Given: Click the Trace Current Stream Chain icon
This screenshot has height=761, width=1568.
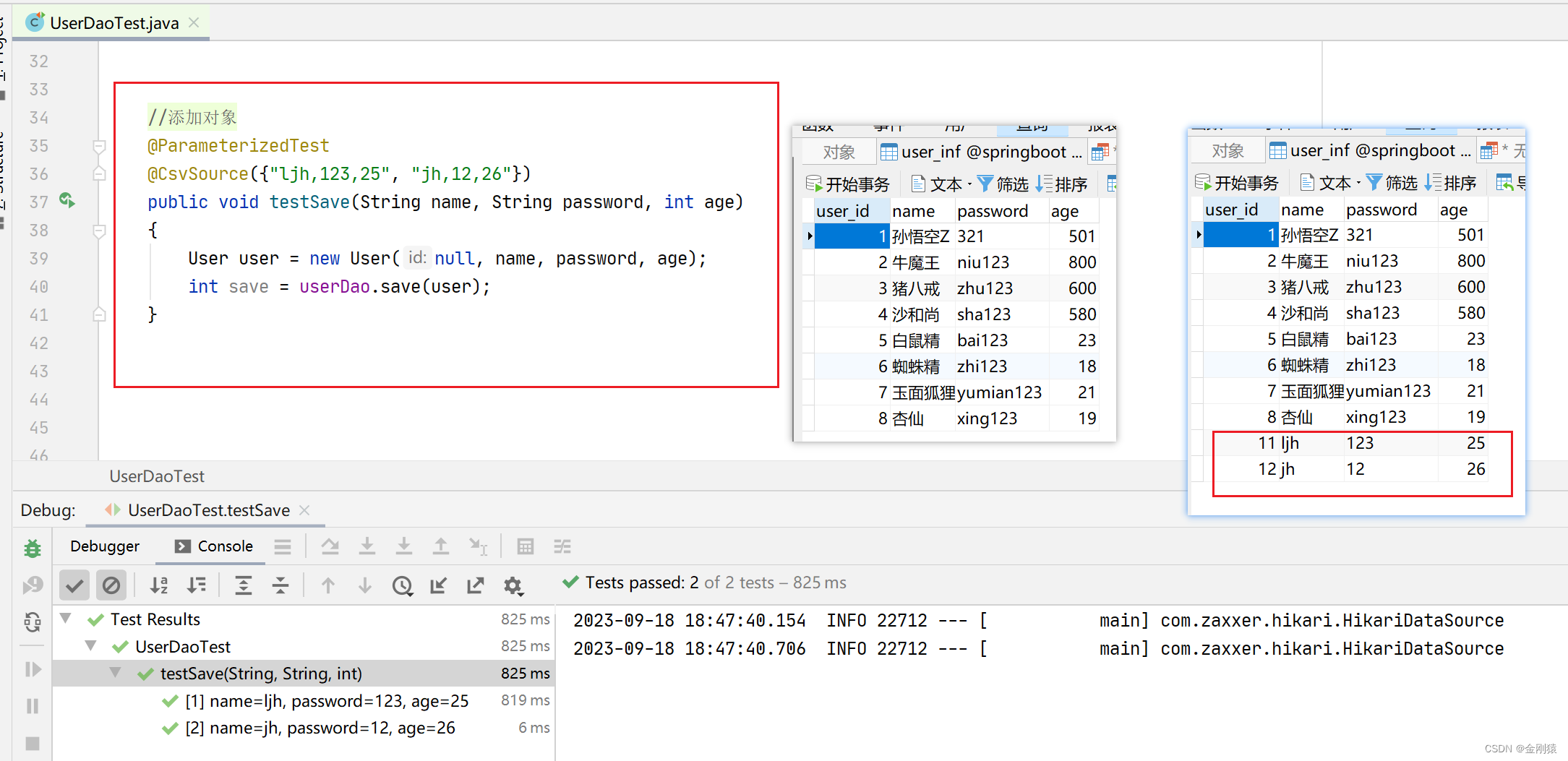Looking at the screenshot, I should (x=562, y=546).
